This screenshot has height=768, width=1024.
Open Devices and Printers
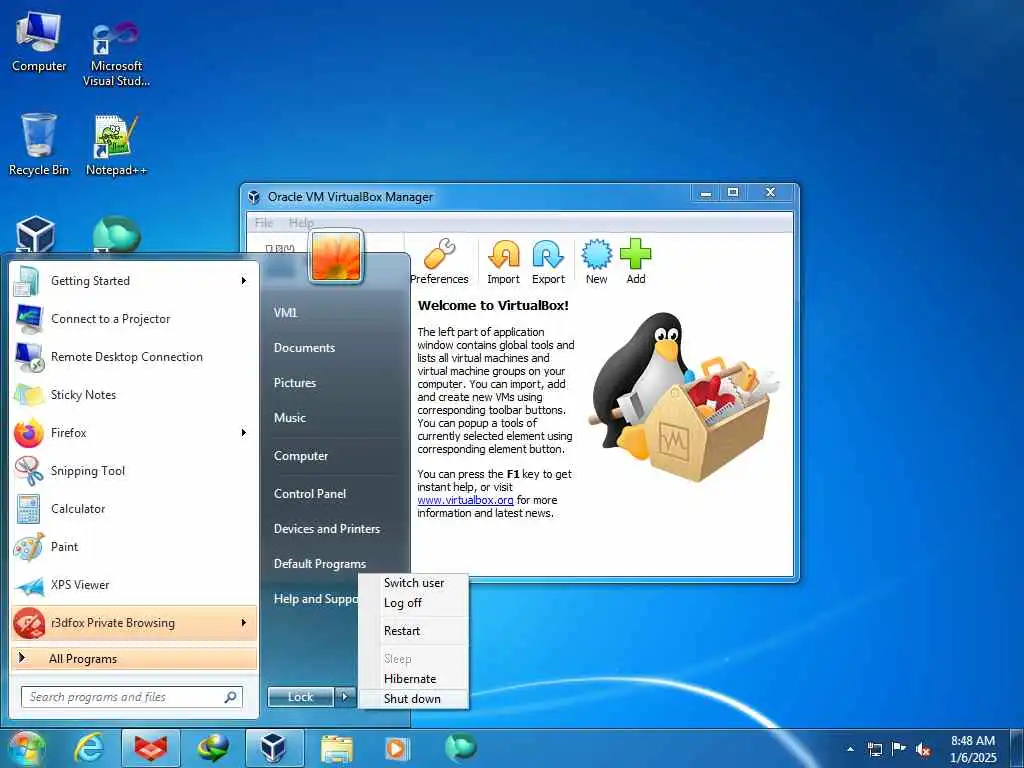coord(327,529)
